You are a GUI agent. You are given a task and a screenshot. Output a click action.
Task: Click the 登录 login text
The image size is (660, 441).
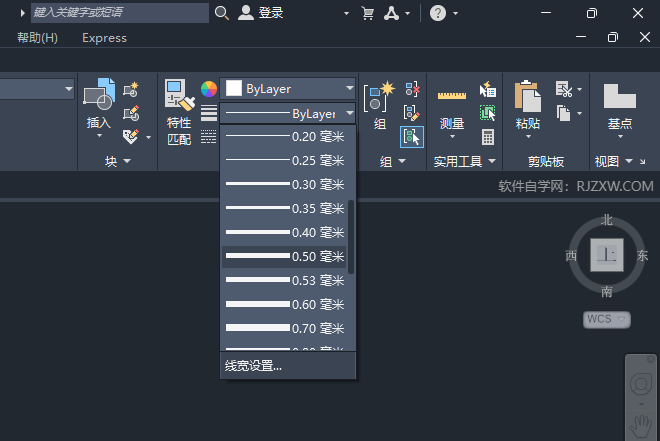(x=271, y=13)
